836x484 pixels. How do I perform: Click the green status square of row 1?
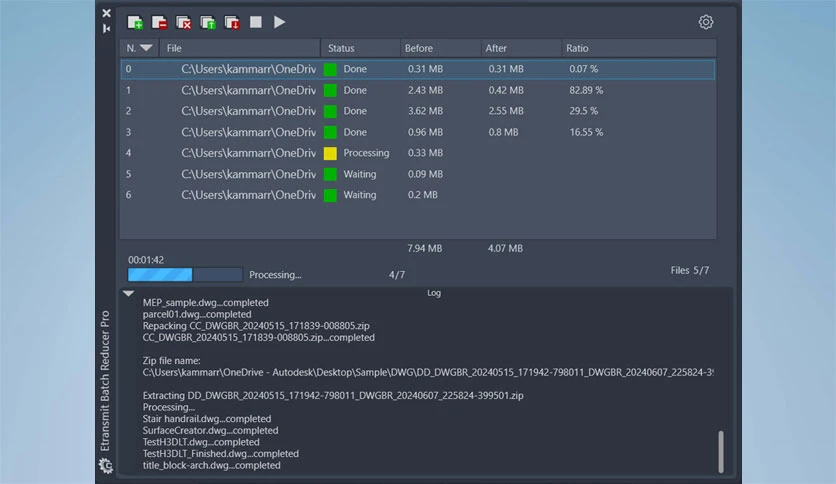330,91
